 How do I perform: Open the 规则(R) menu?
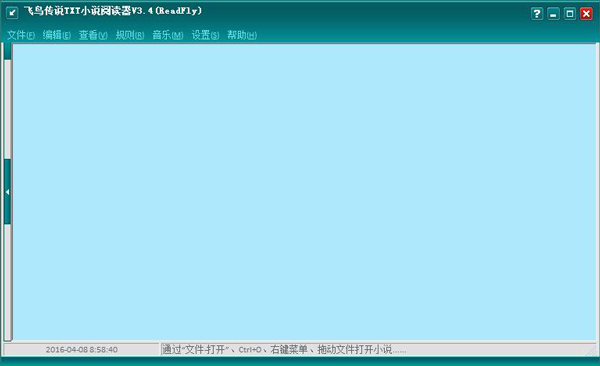coord(130,35)
